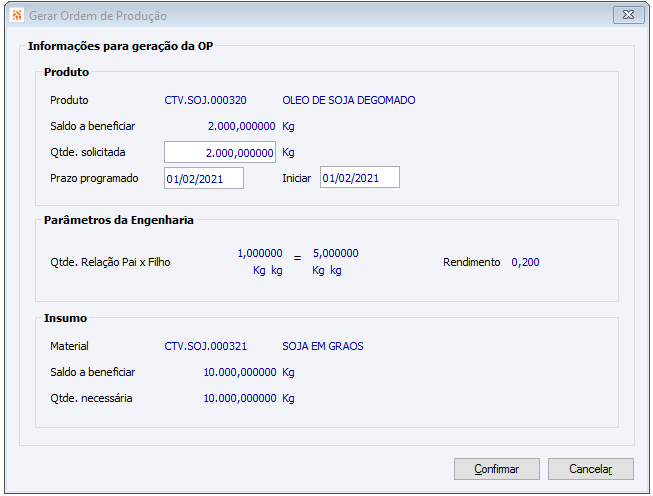Click the Insumo section heading
Screen dimensions: 653x496
tap(65, 318)
